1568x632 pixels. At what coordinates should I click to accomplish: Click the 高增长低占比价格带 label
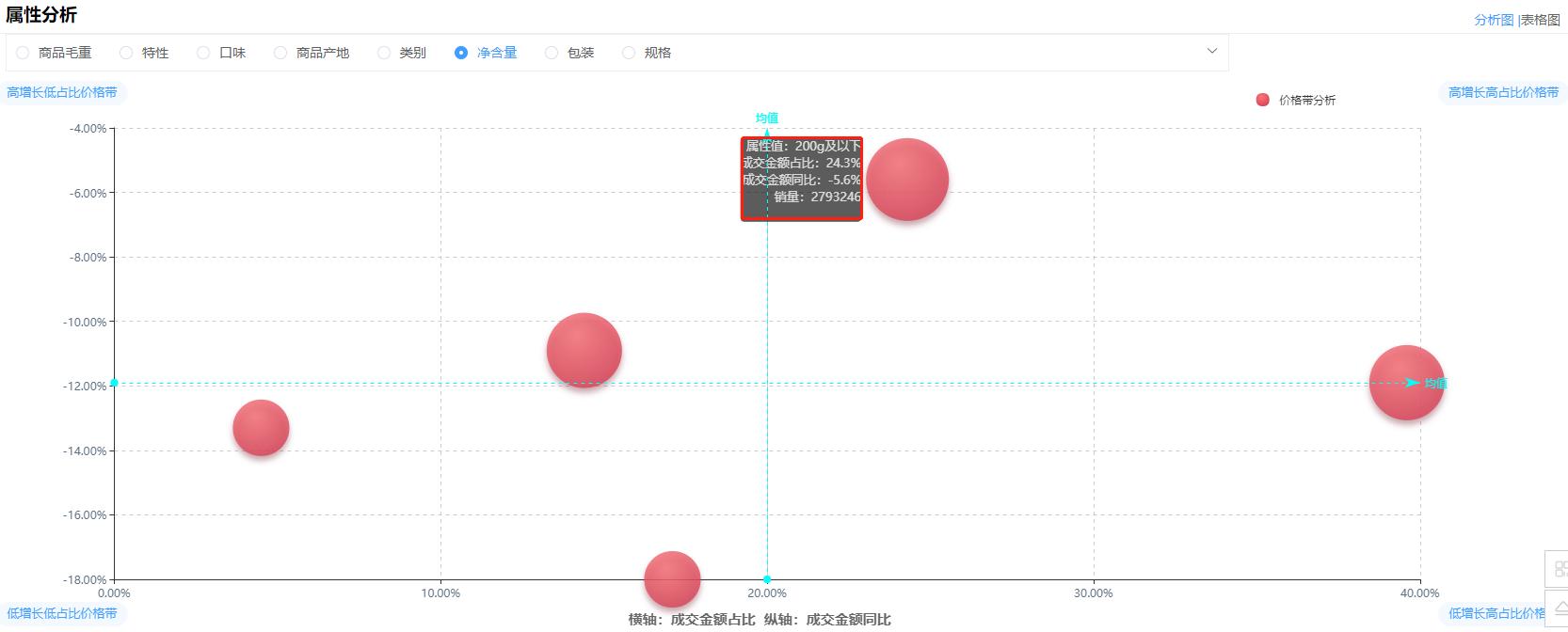point(62,92)
